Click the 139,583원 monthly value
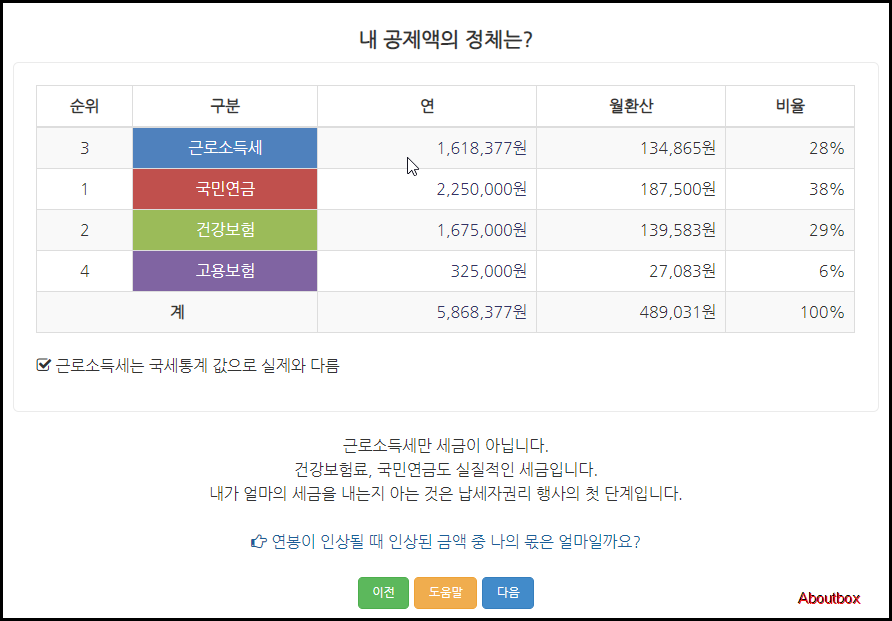Screen dimensions: 892x621 pos(678,230)
